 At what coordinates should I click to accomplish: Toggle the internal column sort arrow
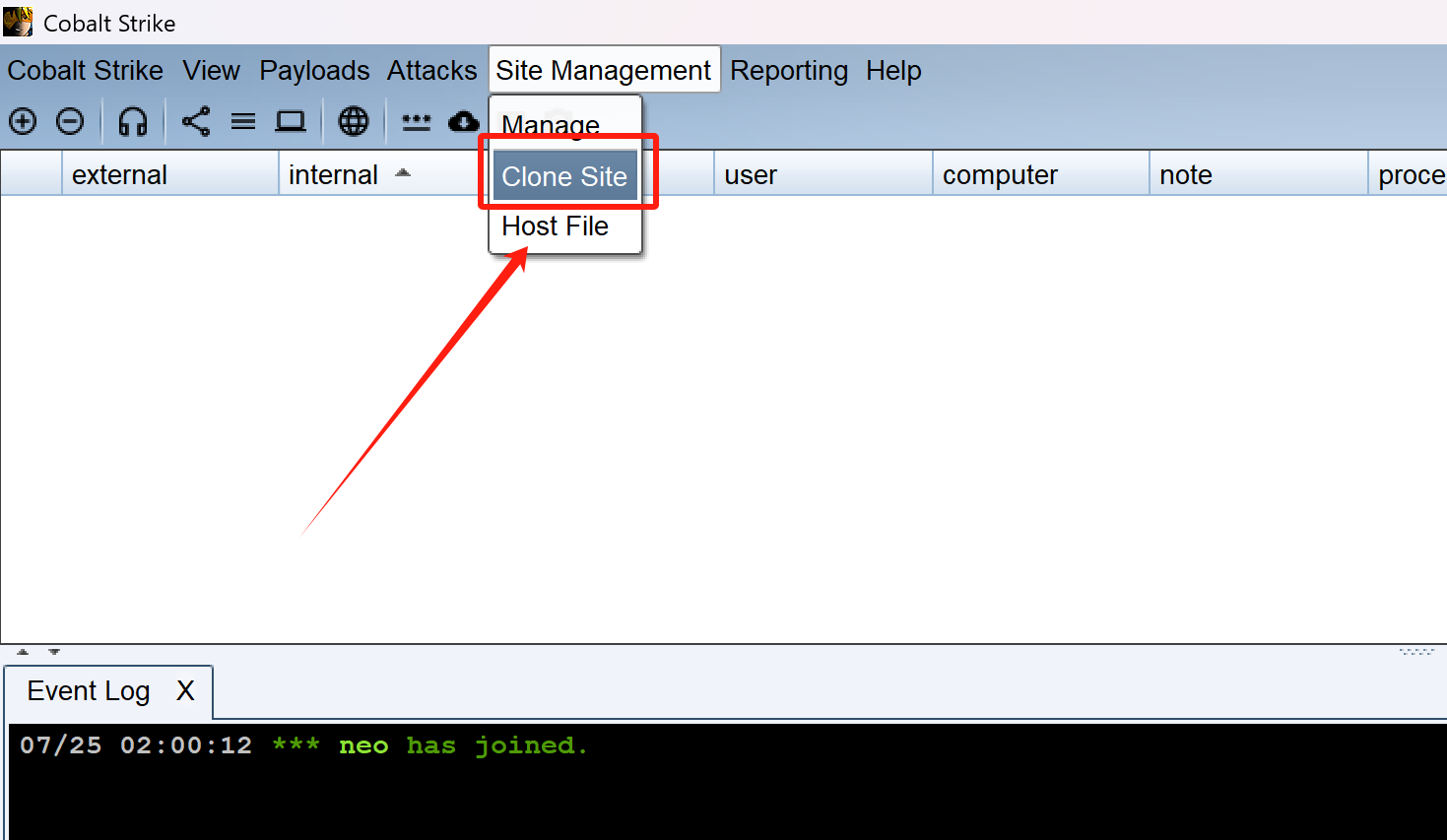(x=403, y=172)
